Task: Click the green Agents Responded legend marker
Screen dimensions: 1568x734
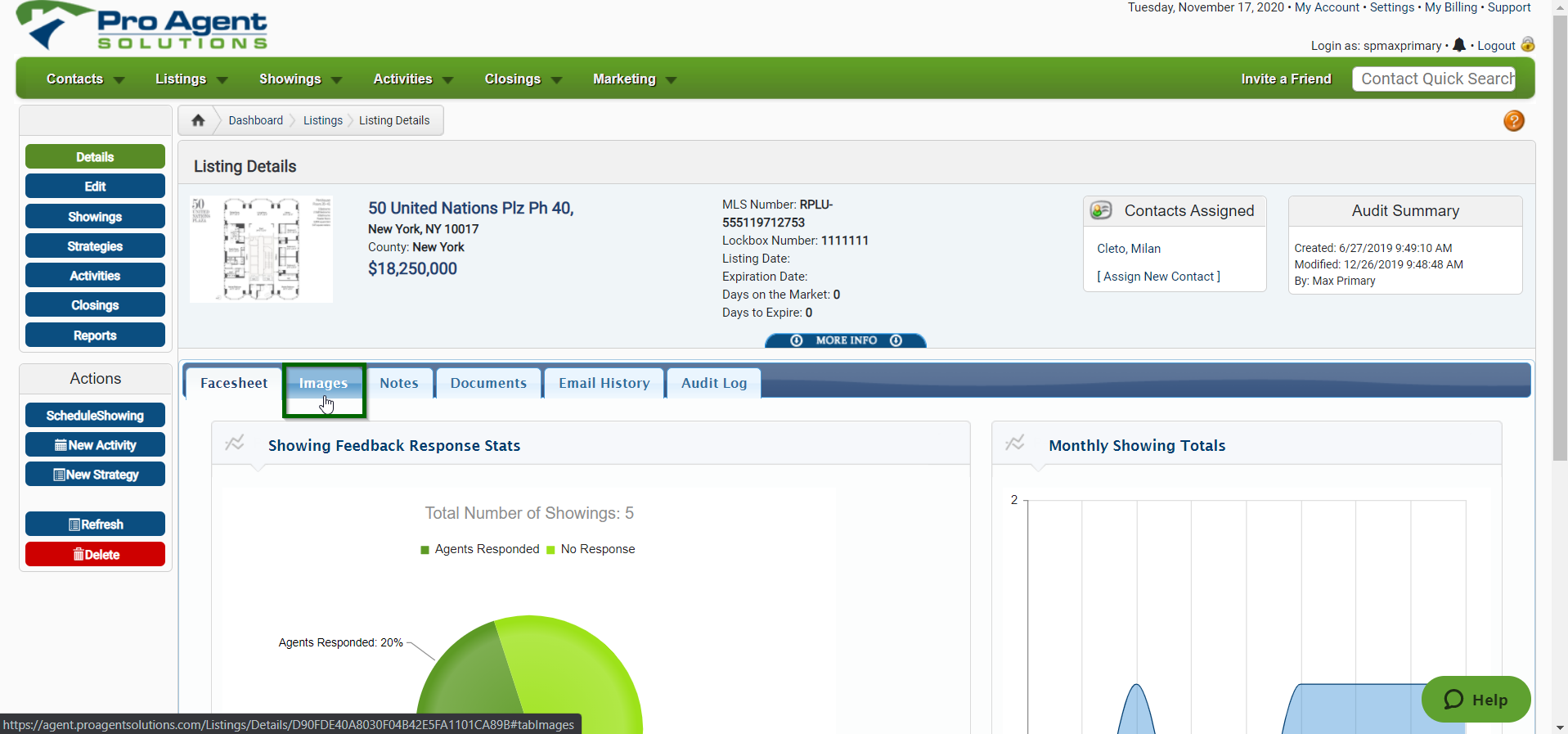Action: tap(425, 550)
